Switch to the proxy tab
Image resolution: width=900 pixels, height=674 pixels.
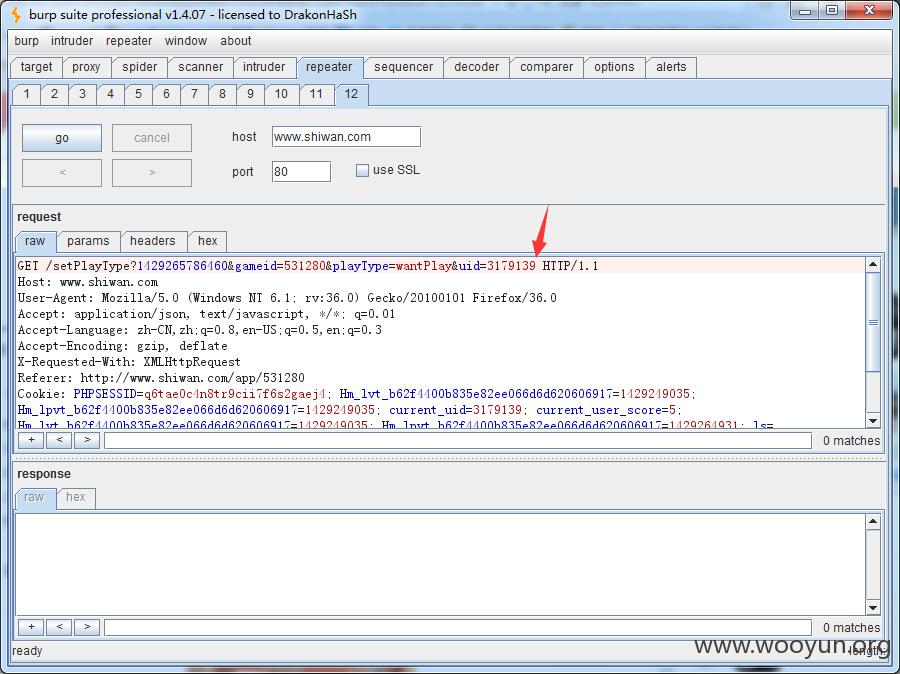pos(86,67)
